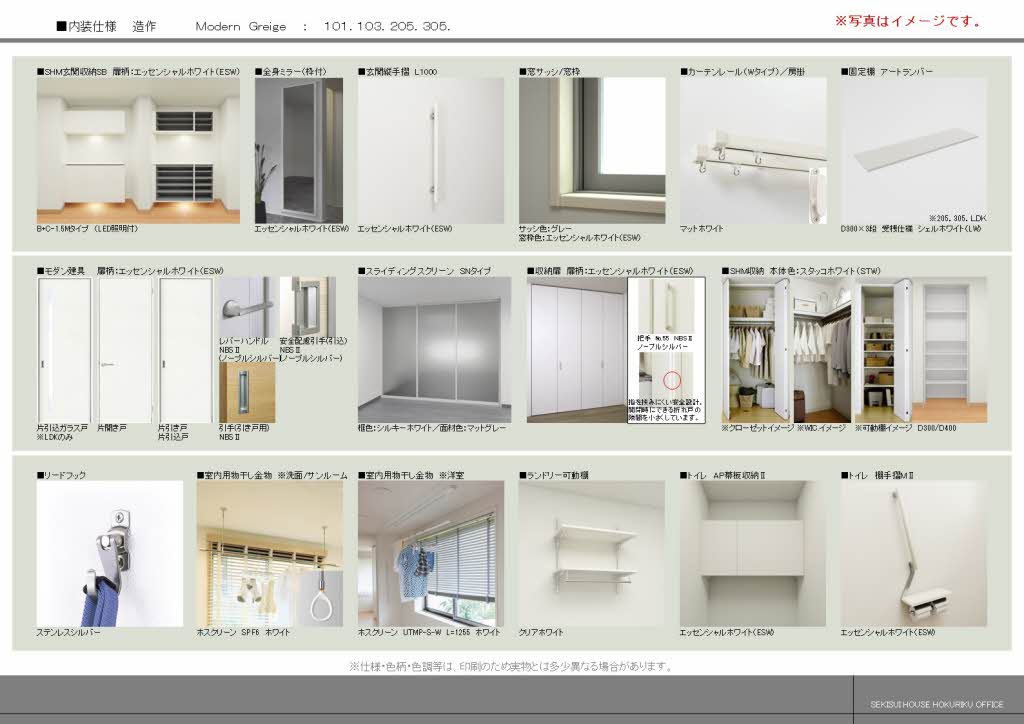Open the gray window sash image

591,150
